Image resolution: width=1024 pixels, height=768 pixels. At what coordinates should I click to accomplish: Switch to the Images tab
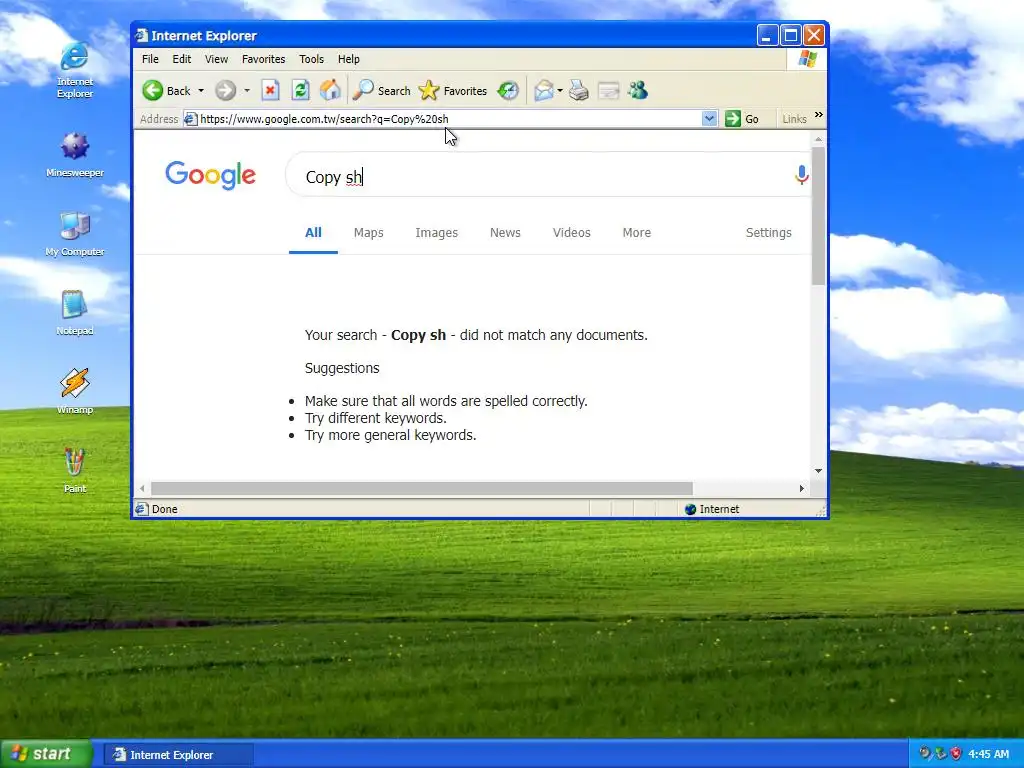coord(436,232)
